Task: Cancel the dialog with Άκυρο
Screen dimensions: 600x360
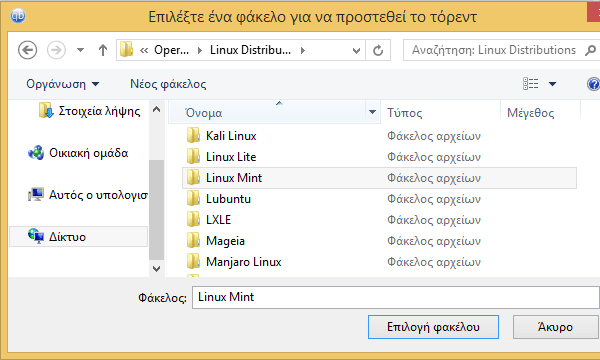Action: coord(555,327)
